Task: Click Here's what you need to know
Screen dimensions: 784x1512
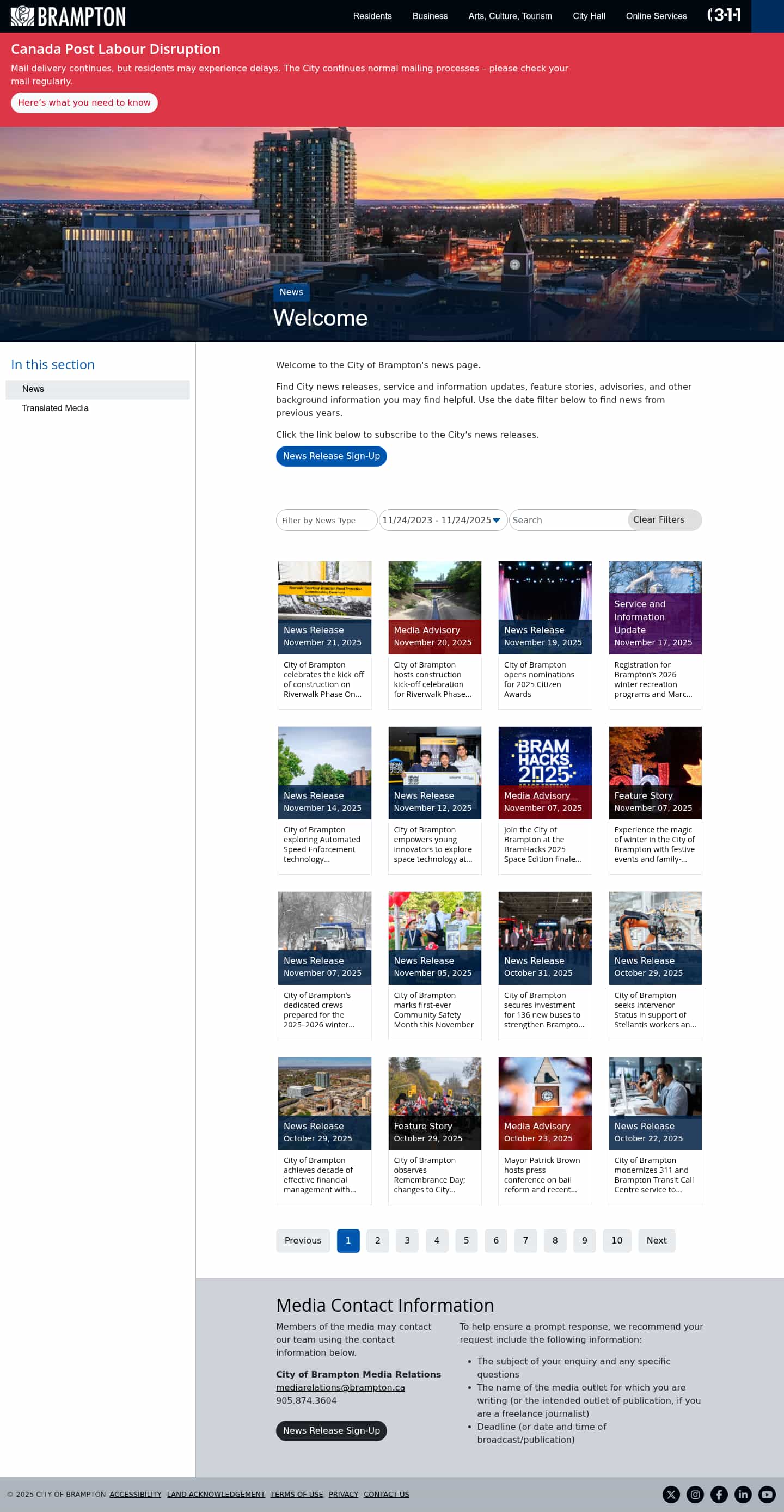Action: pos(84,103)
